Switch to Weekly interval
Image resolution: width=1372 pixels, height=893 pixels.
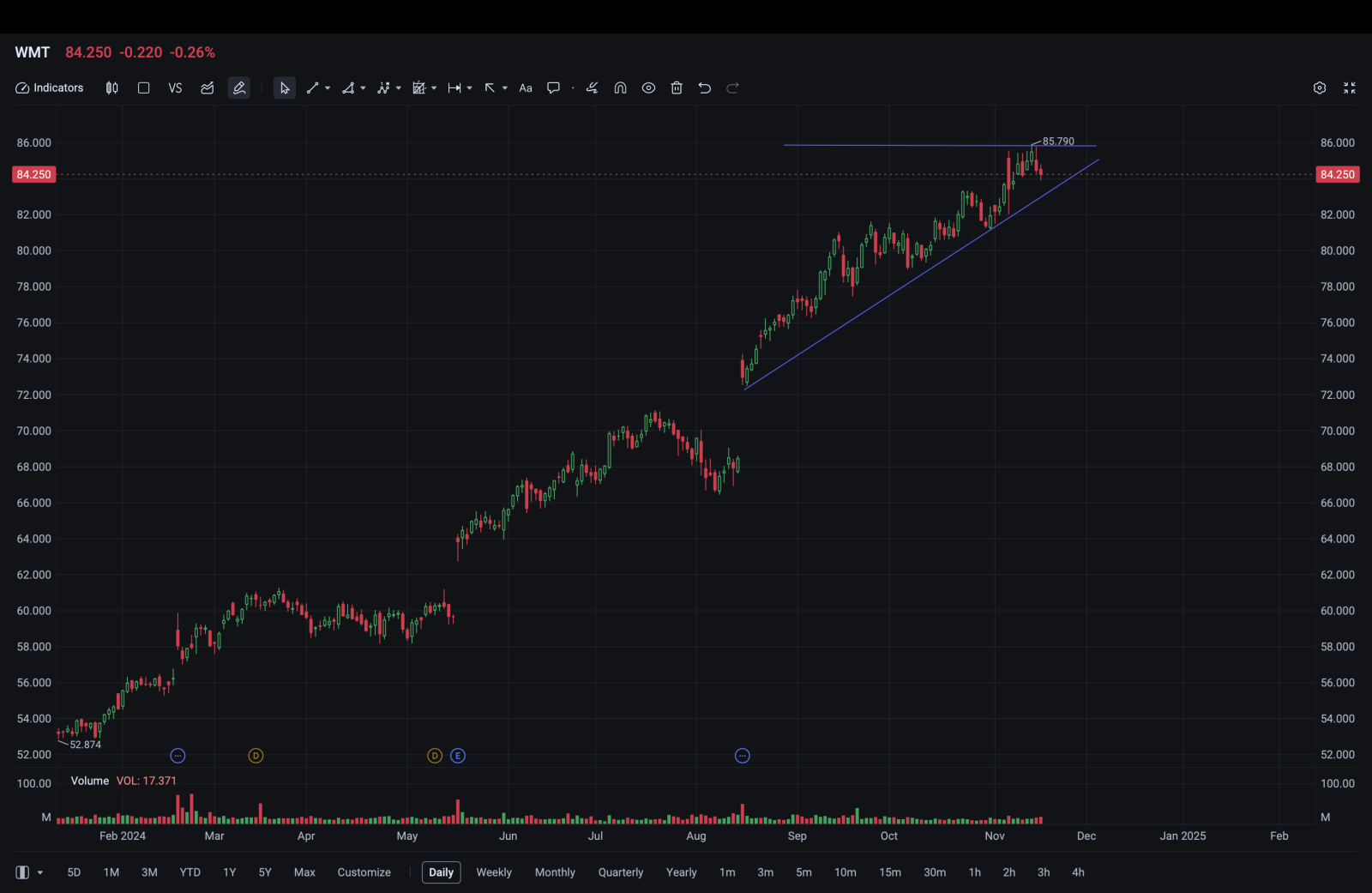click(x=494, y=872)
